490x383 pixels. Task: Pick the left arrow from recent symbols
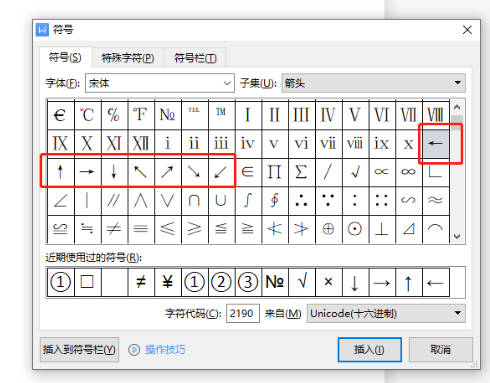click(435, 282)
